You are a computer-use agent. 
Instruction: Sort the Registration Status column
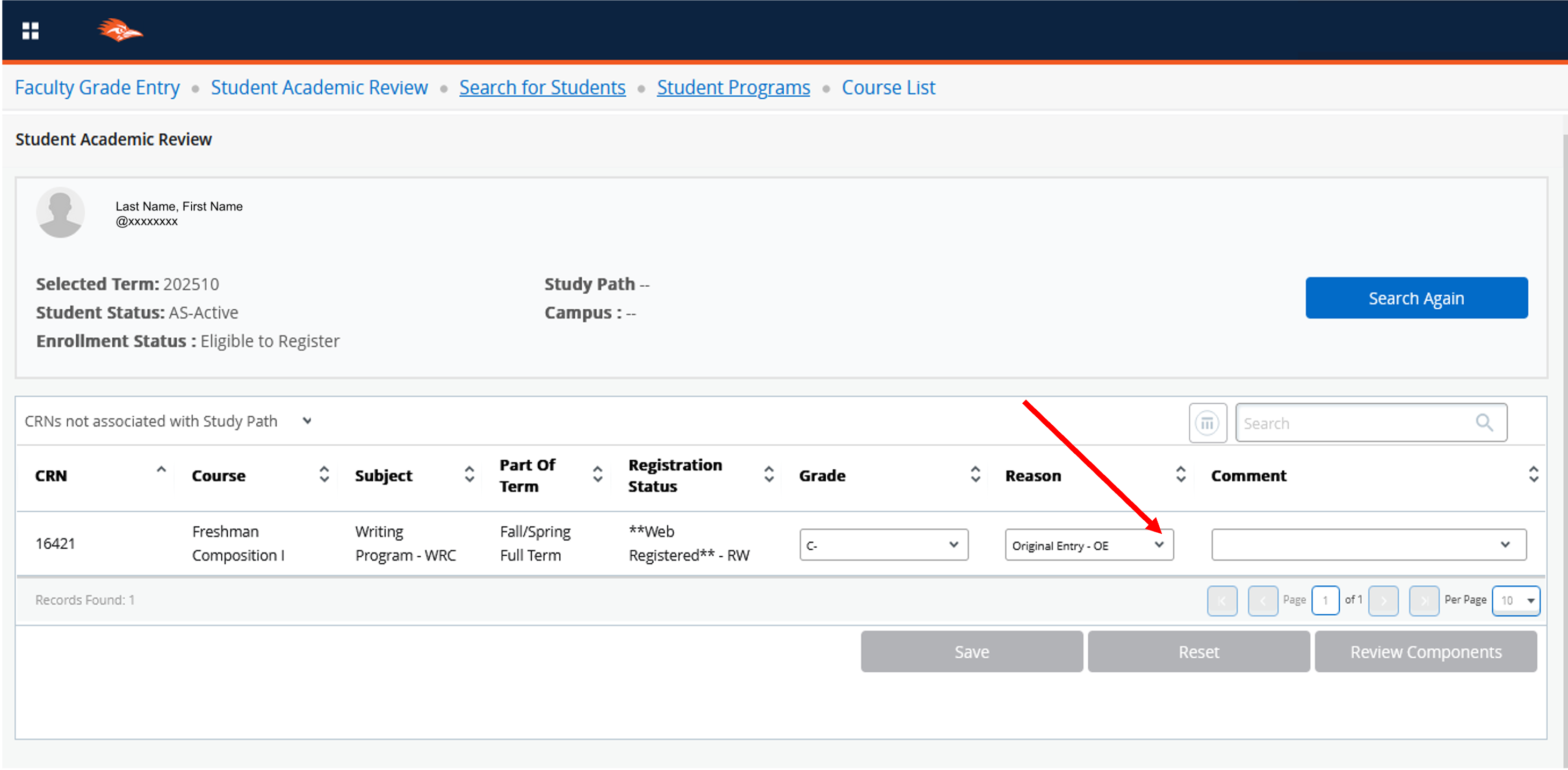coord(769,475)
